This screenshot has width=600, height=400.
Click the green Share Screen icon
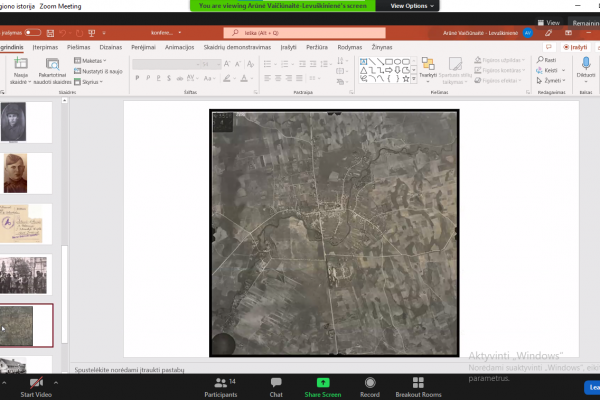click(323, 382)
